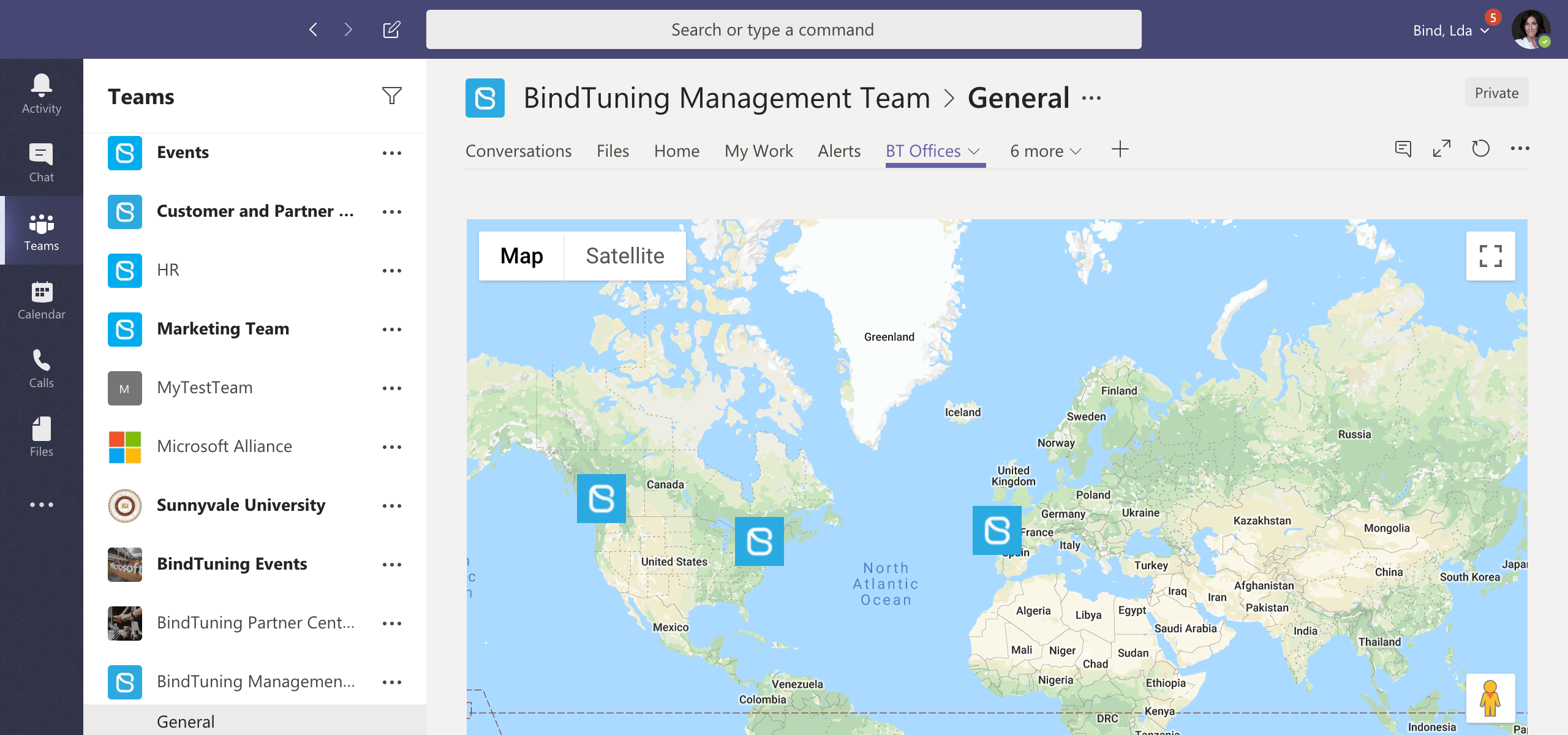Click the Calls icon in left sidebar
This screenshot has width=1568, height=735.
(41, 369)
